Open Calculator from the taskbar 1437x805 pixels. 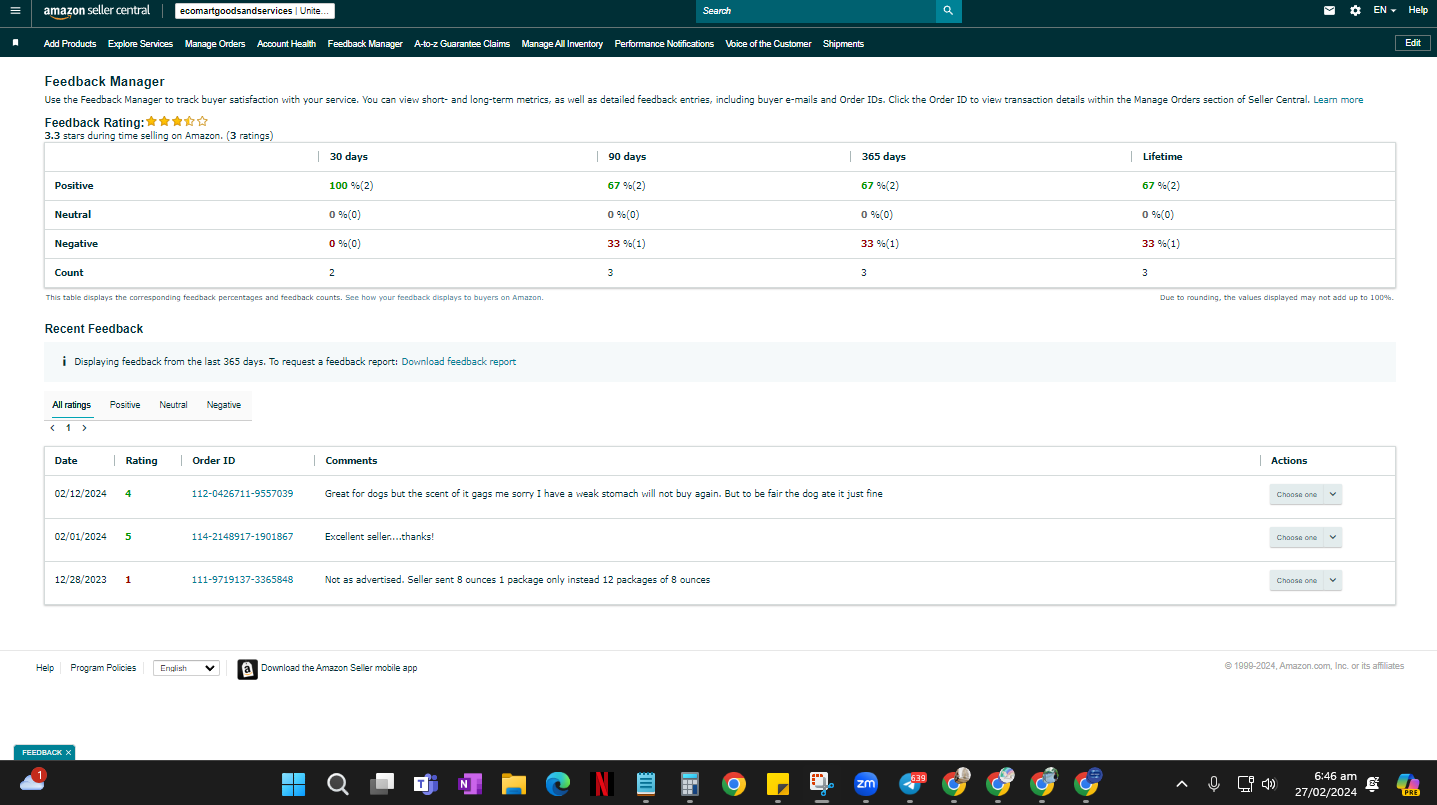689,784
